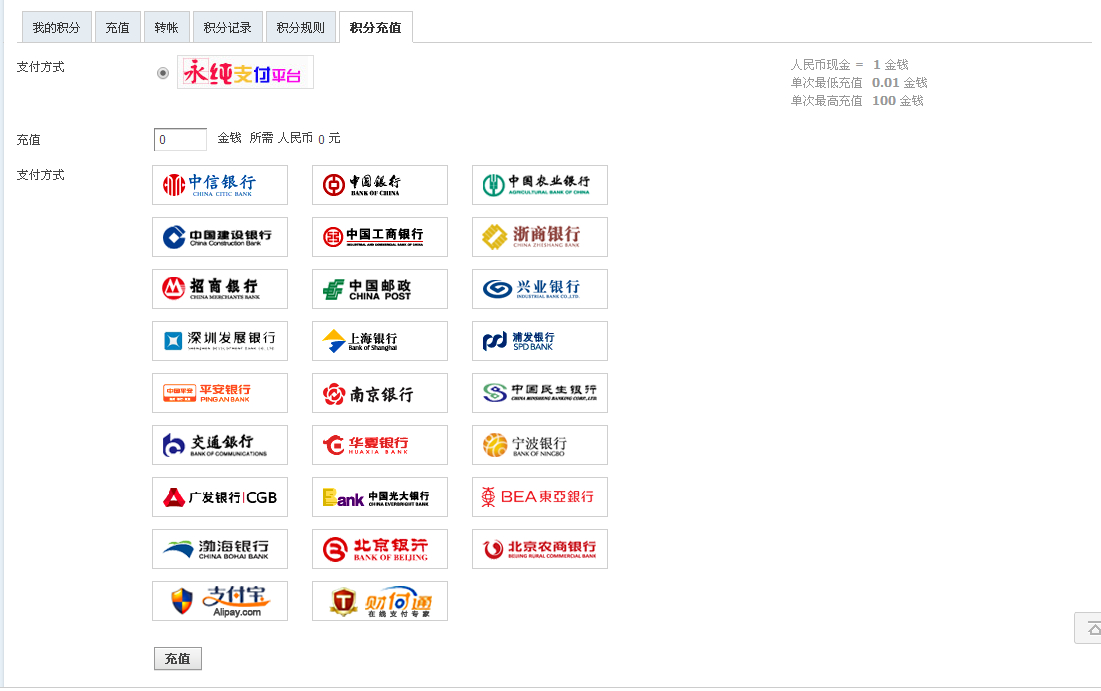Select China Merchants Bank 招商银行
The width and height of the screenshot is (1101, 691).
(x=220, y=289)
